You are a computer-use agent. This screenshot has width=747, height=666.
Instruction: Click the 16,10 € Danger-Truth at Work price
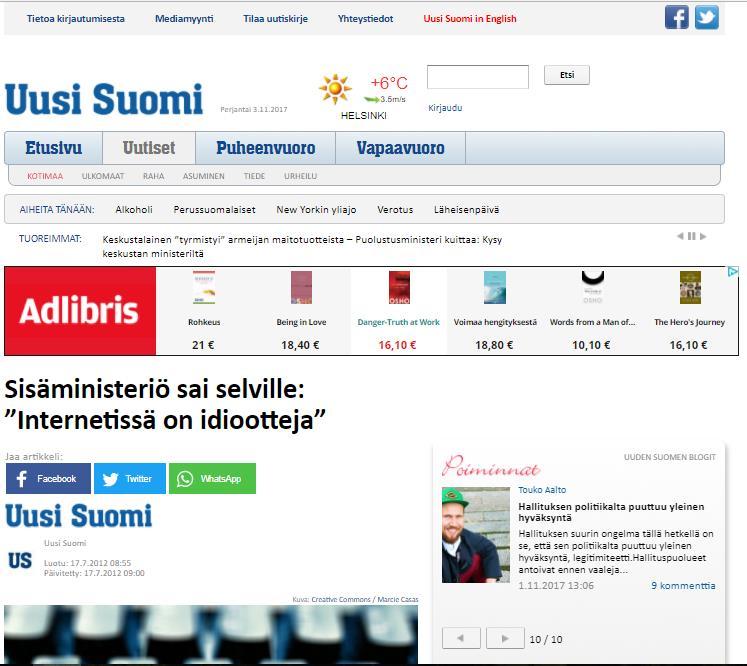pyautogui.click(x=397, y=345)
